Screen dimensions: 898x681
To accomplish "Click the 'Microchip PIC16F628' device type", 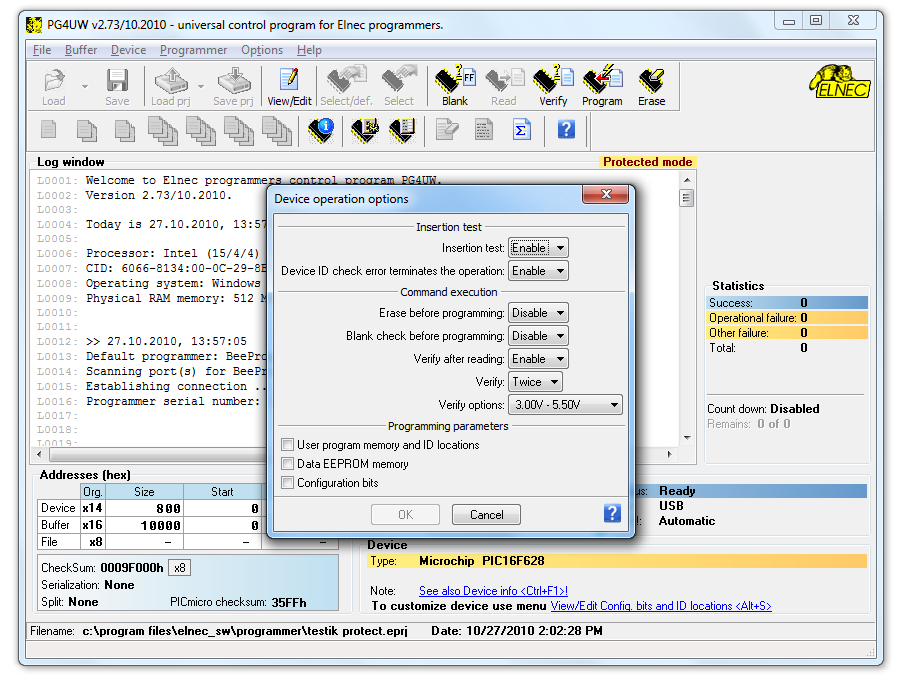I will click(x=482, y=561).
